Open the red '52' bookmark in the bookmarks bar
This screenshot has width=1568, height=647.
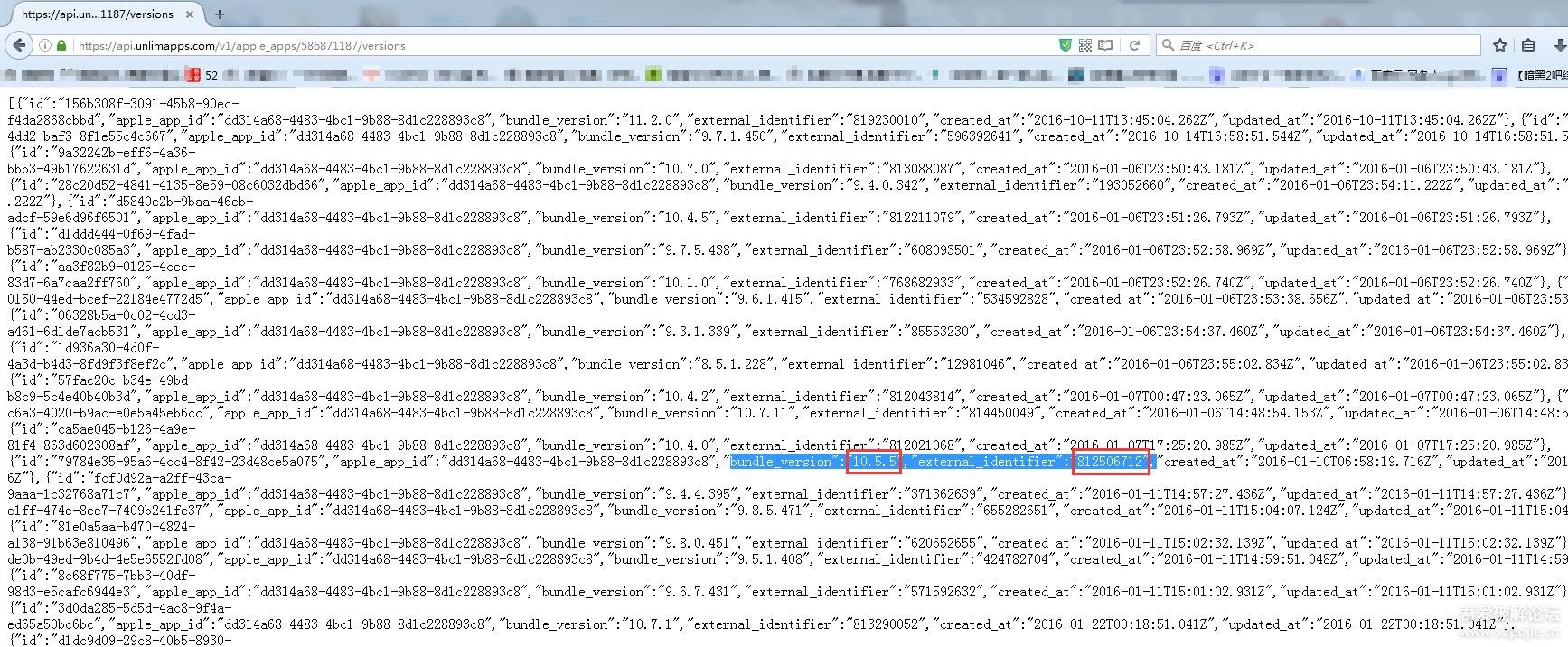201,75
